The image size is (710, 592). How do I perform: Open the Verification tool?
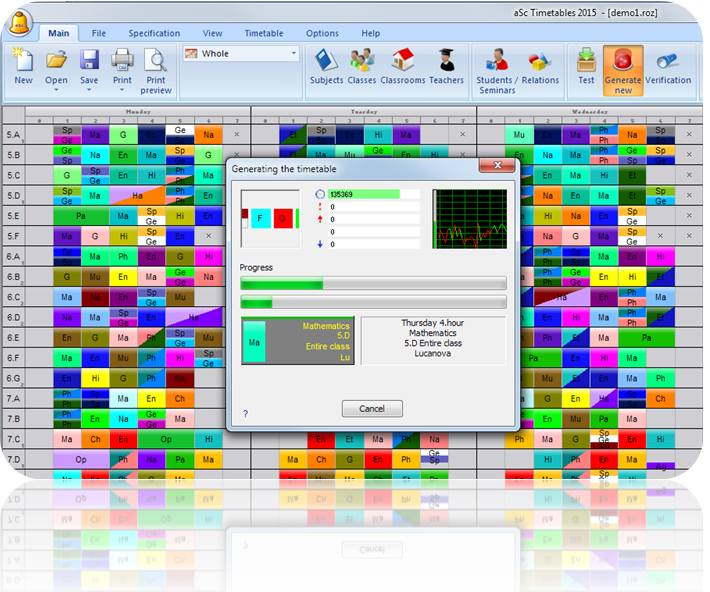coord(667,66)
